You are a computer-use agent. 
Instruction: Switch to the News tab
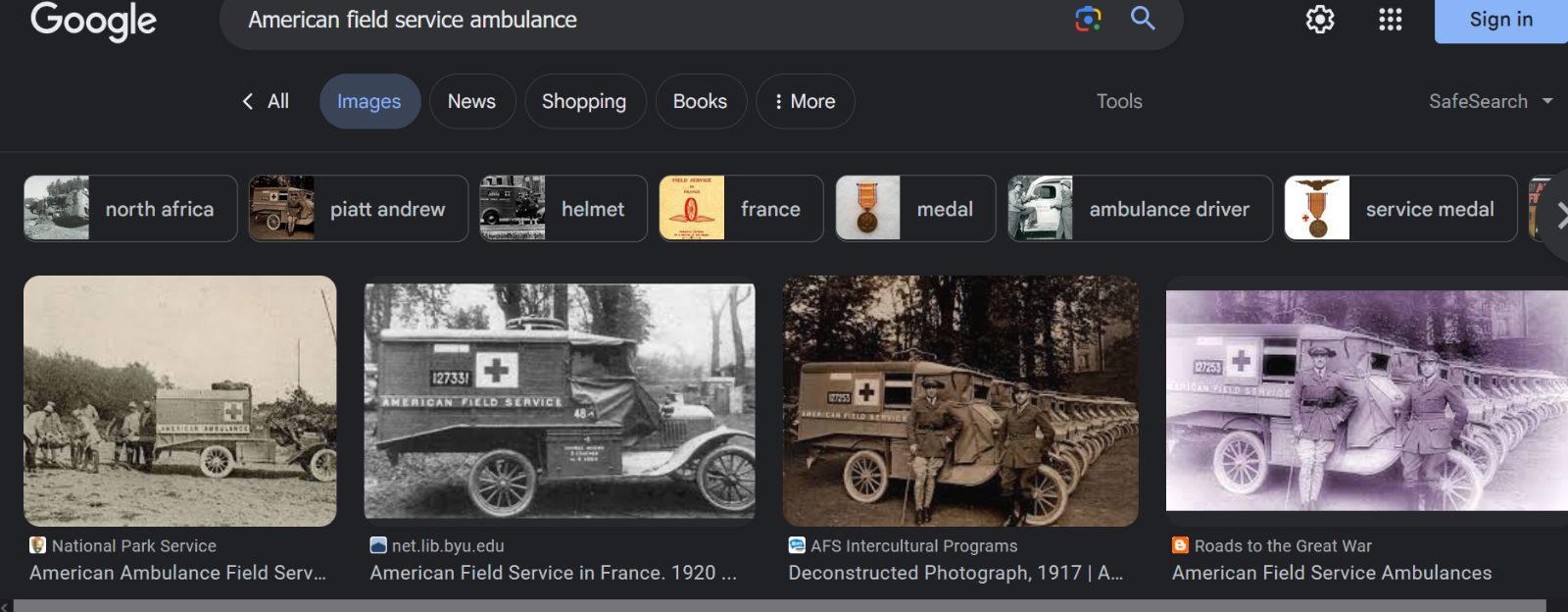pos(471,101)
